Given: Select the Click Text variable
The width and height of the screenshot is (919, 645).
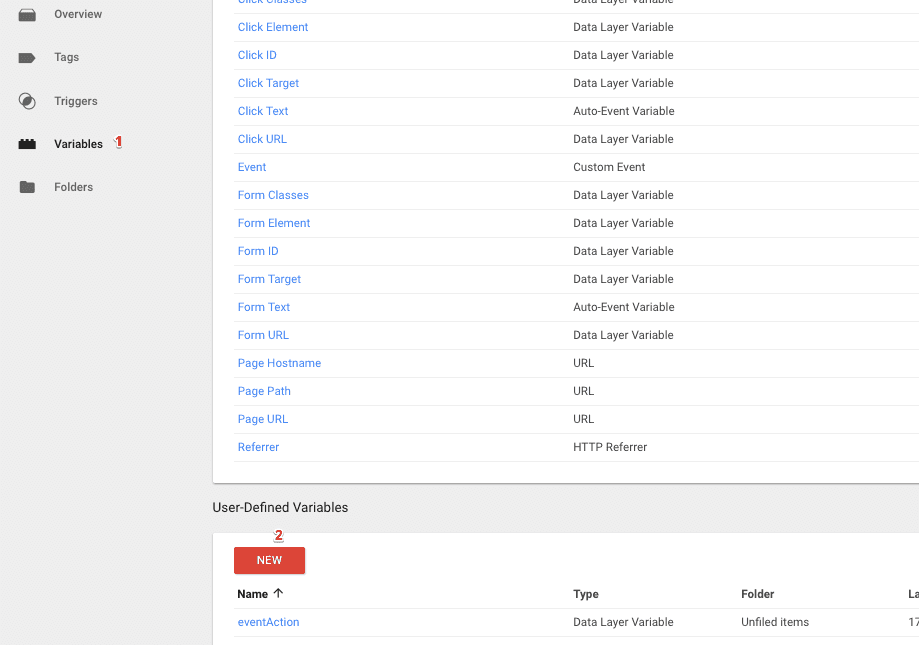Looking at the screenshot, I should tap(262, 111).
